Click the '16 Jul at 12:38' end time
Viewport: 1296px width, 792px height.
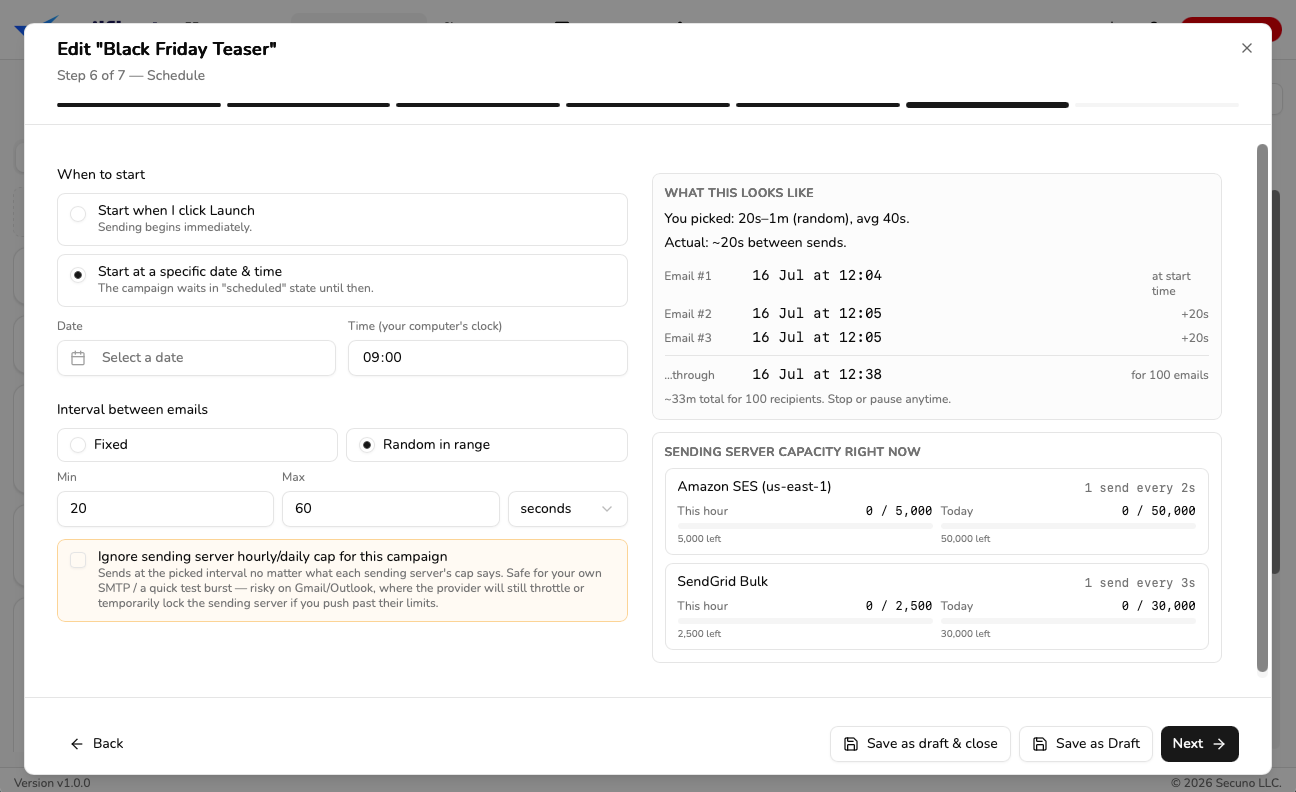817,375
